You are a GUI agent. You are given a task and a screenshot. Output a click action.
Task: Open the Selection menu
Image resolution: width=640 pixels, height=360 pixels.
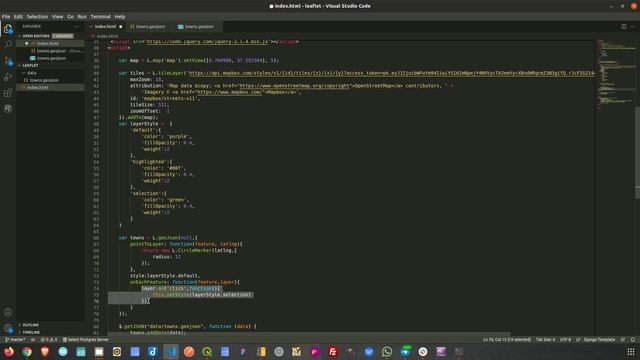38,17
